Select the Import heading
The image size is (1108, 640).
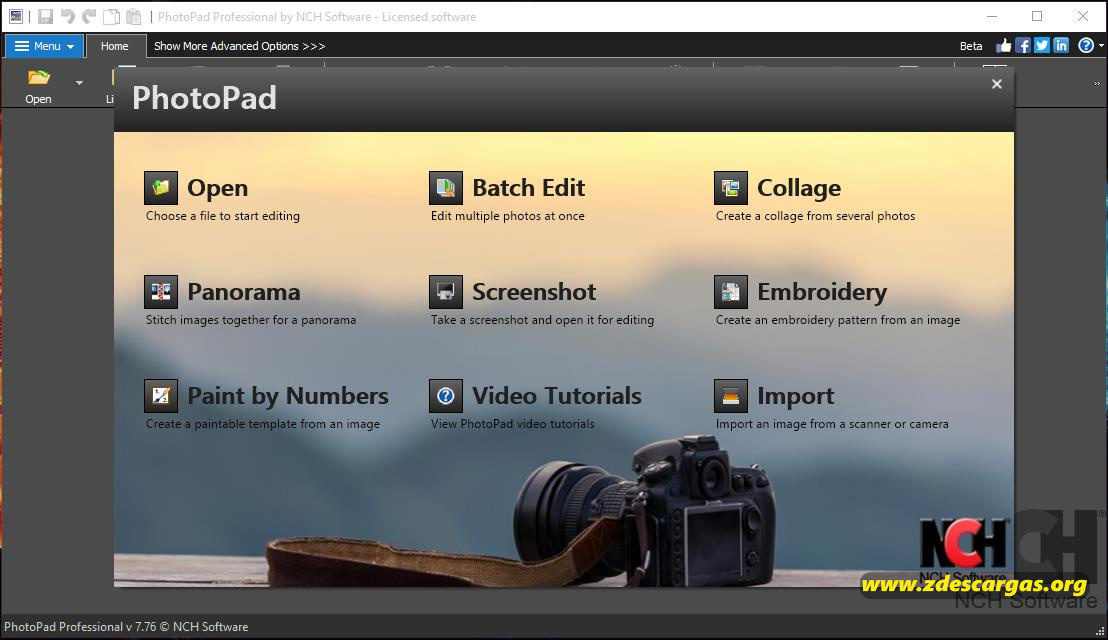(796, 397)
